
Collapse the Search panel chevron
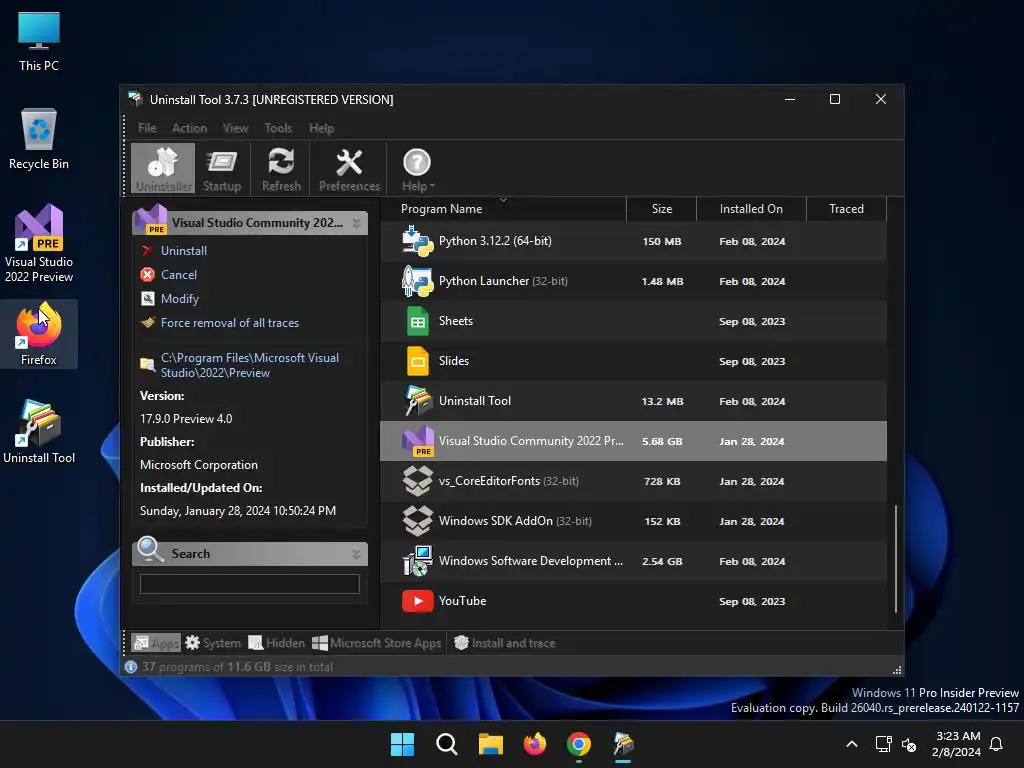(x=357, y=554)
